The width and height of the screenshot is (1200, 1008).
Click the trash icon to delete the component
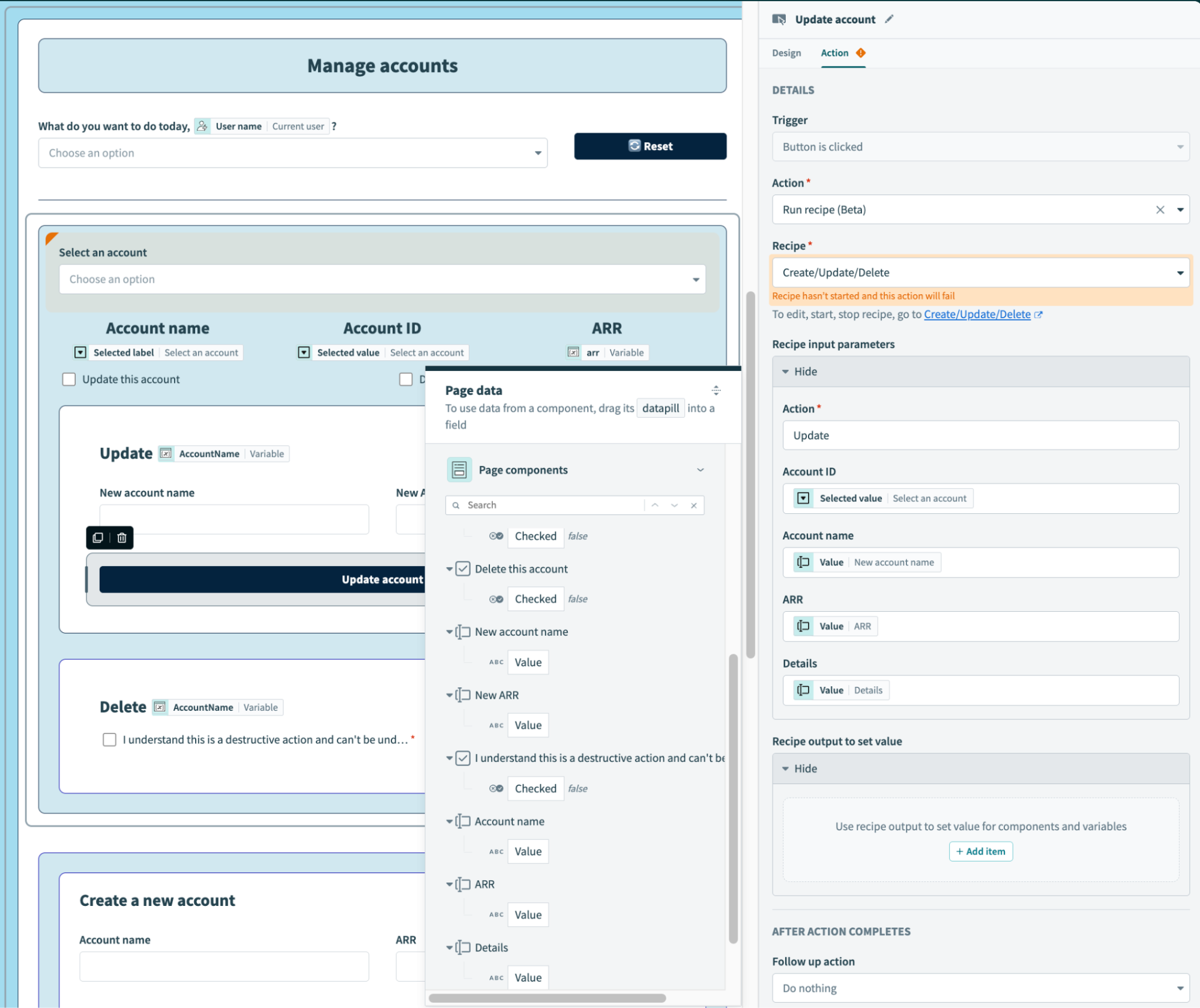point(122,537)
